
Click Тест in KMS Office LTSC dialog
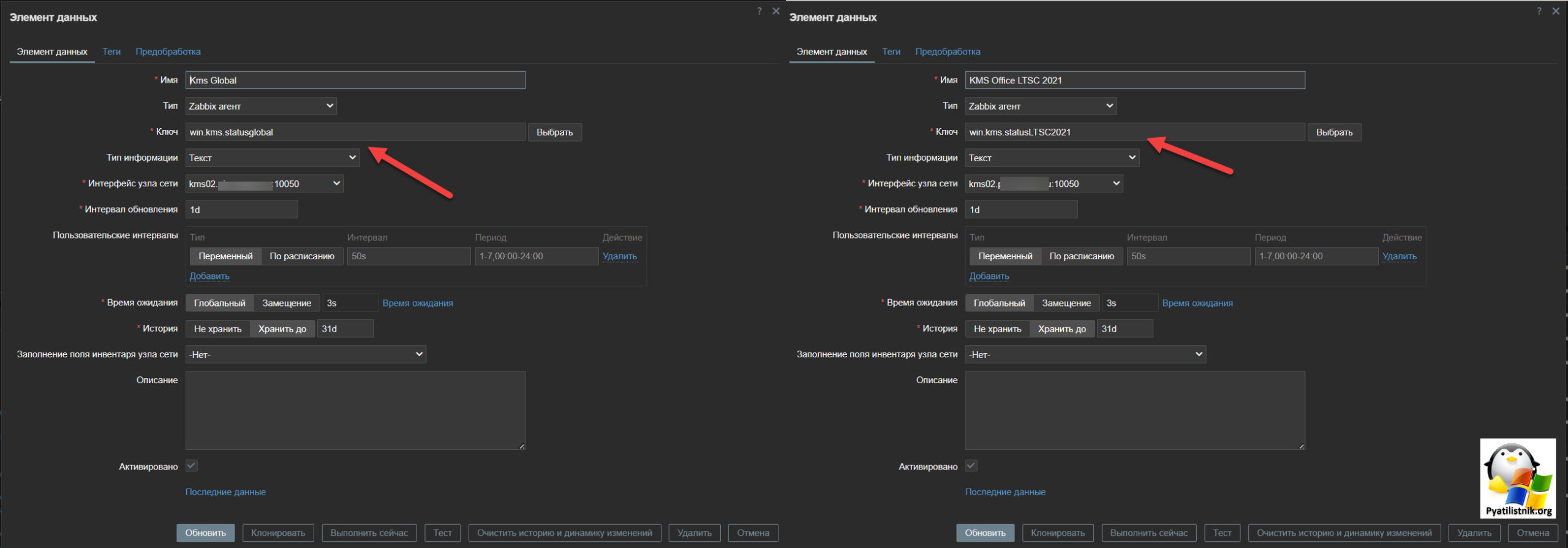tap(1223, 533)
